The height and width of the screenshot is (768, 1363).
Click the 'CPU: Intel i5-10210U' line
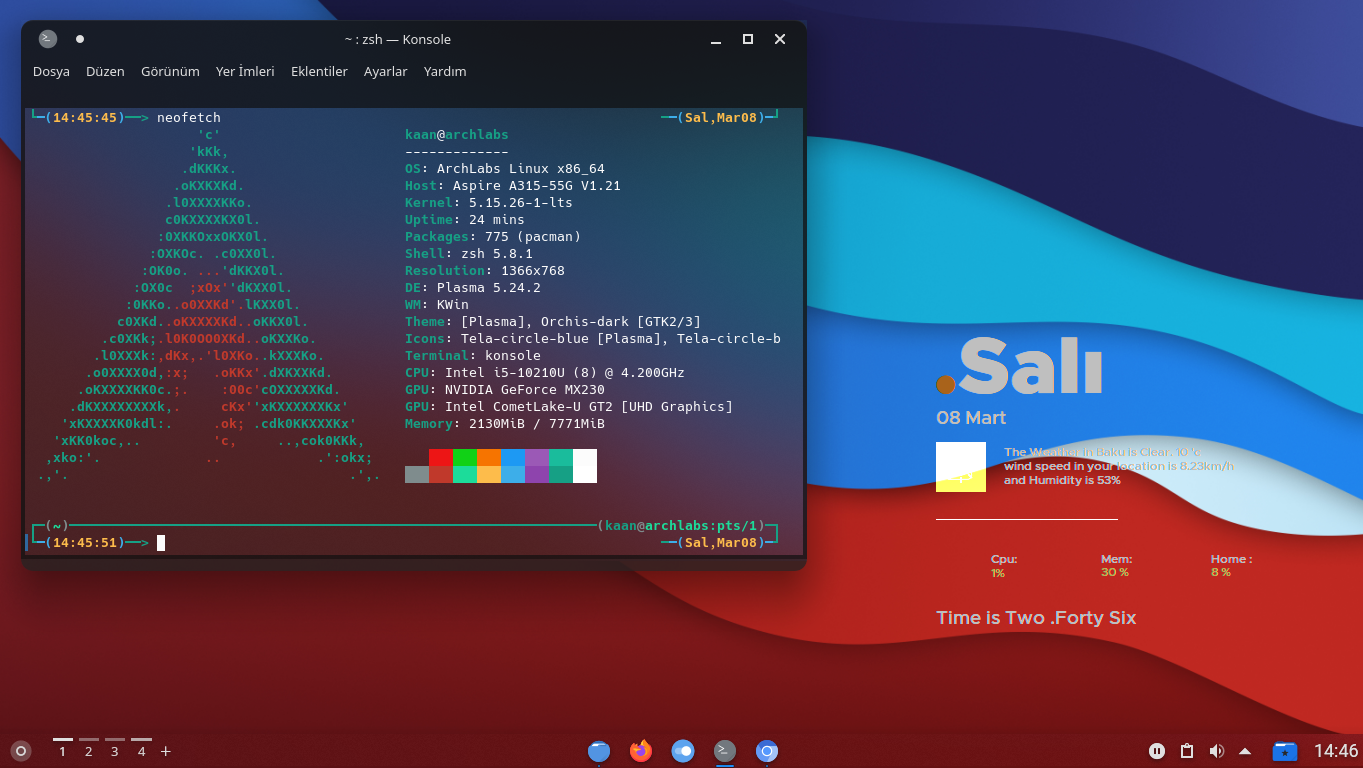click(545, 373)
